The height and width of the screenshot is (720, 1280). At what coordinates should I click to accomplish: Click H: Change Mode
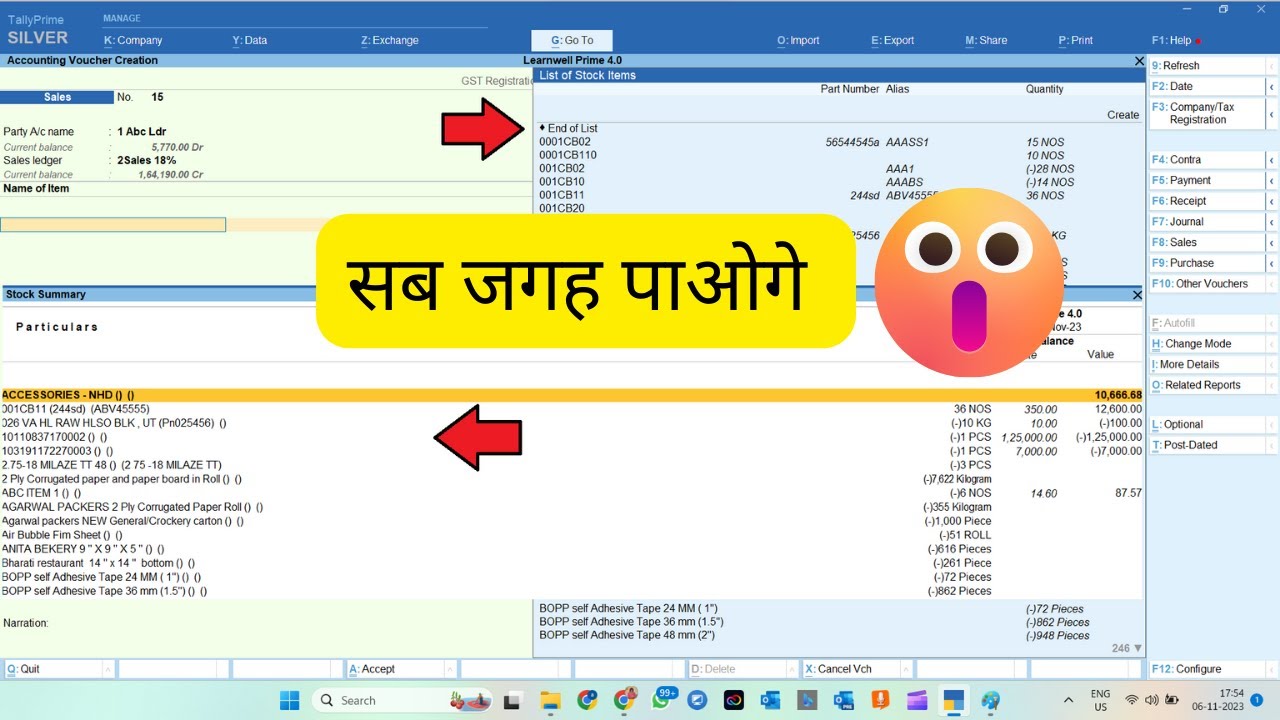click(1207, 344)
